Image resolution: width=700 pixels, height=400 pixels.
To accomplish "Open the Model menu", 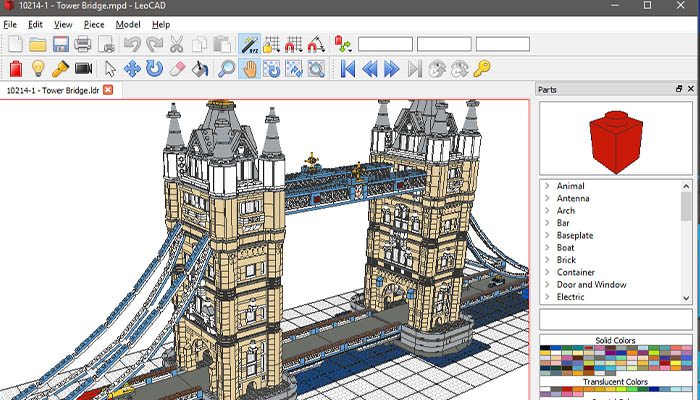I will coord(128,24).
